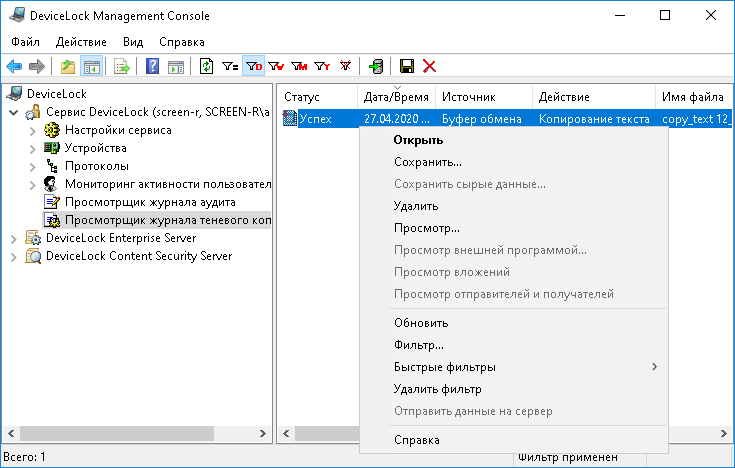
Task: Click the remove filter crossed funnel icon
Action: [x=346, y=66]
